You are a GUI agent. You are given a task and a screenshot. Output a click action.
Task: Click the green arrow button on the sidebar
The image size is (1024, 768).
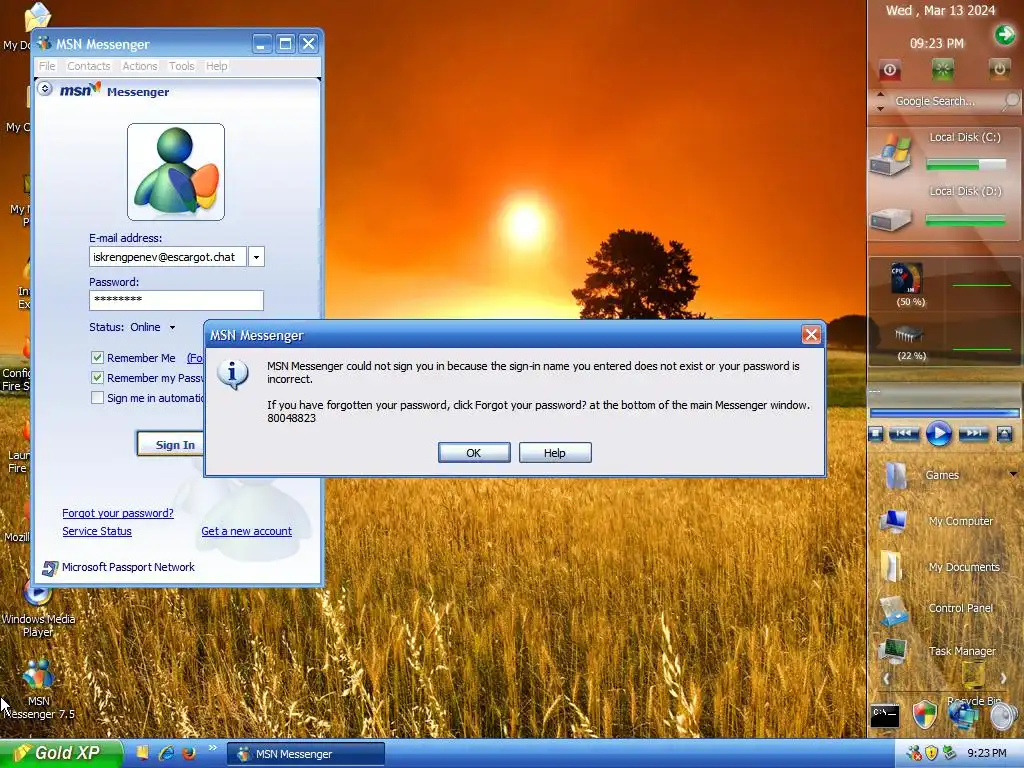(1004, 34)
